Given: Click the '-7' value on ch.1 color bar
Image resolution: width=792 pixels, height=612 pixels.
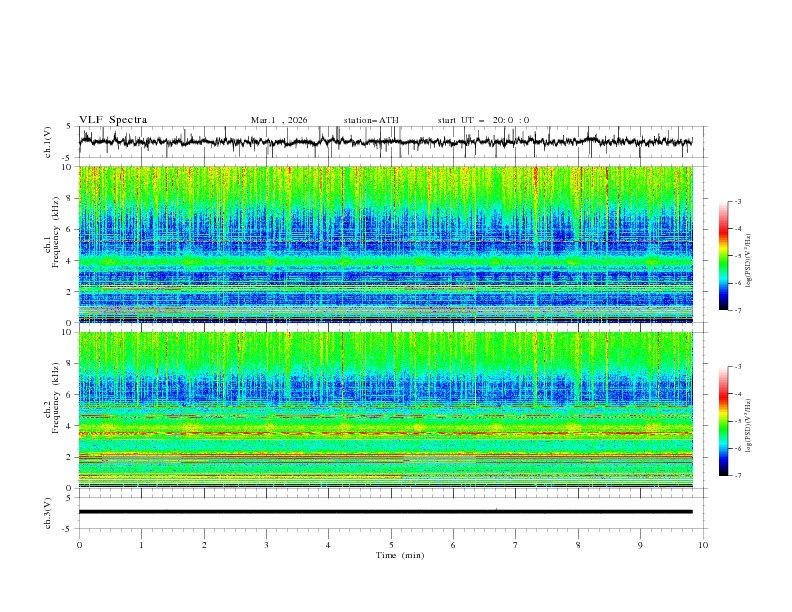Looking at the screenshot, I should [x=738, y=310].
